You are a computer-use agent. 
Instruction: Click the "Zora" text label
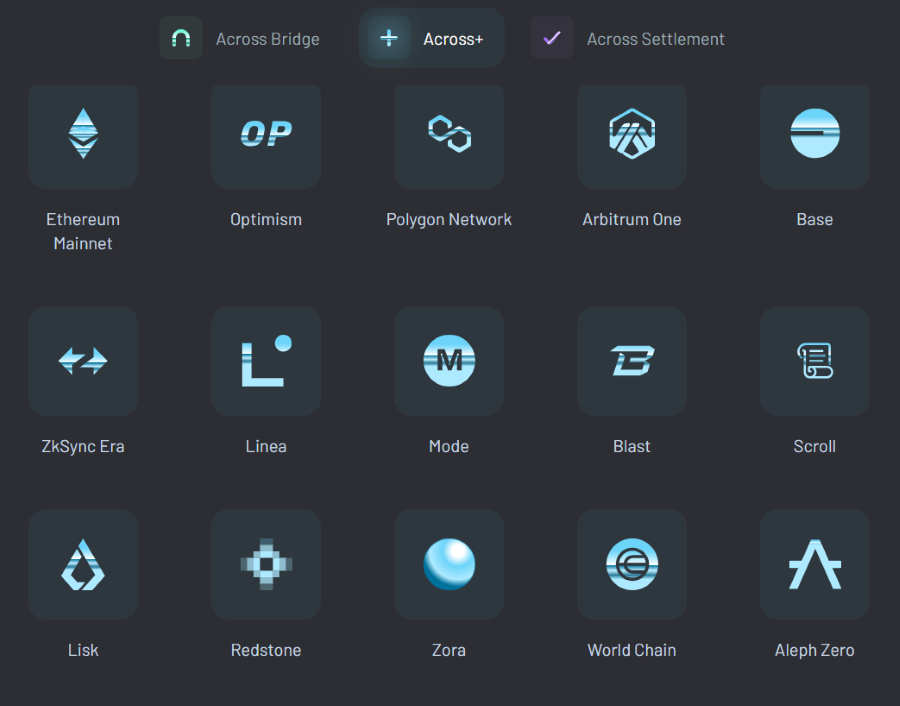click(449, 650)
